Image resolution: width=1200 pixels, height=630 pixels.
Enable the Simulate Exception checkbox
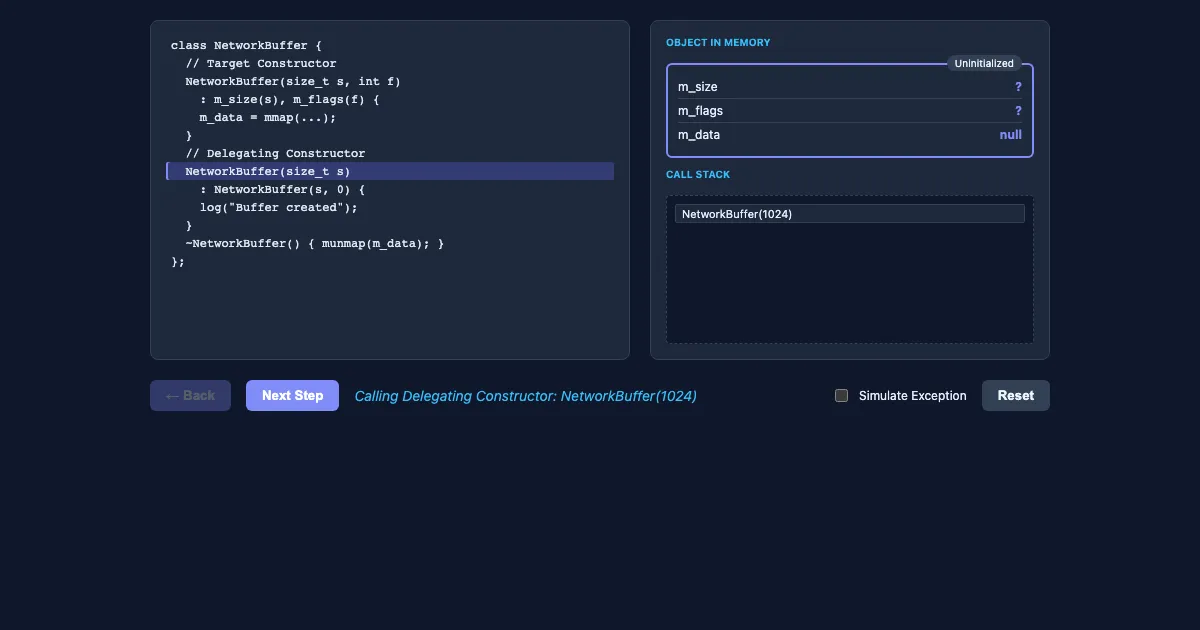[x=841, y=396]
